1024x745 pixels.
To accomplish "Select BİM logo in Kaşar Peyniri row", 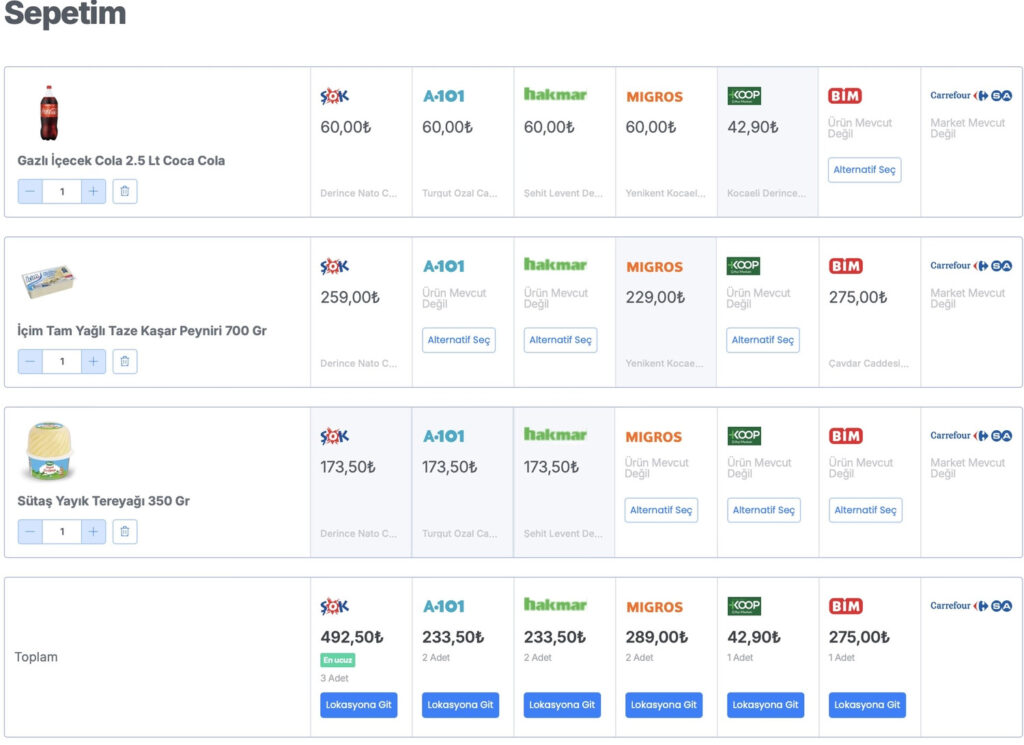I will (845, 266).
